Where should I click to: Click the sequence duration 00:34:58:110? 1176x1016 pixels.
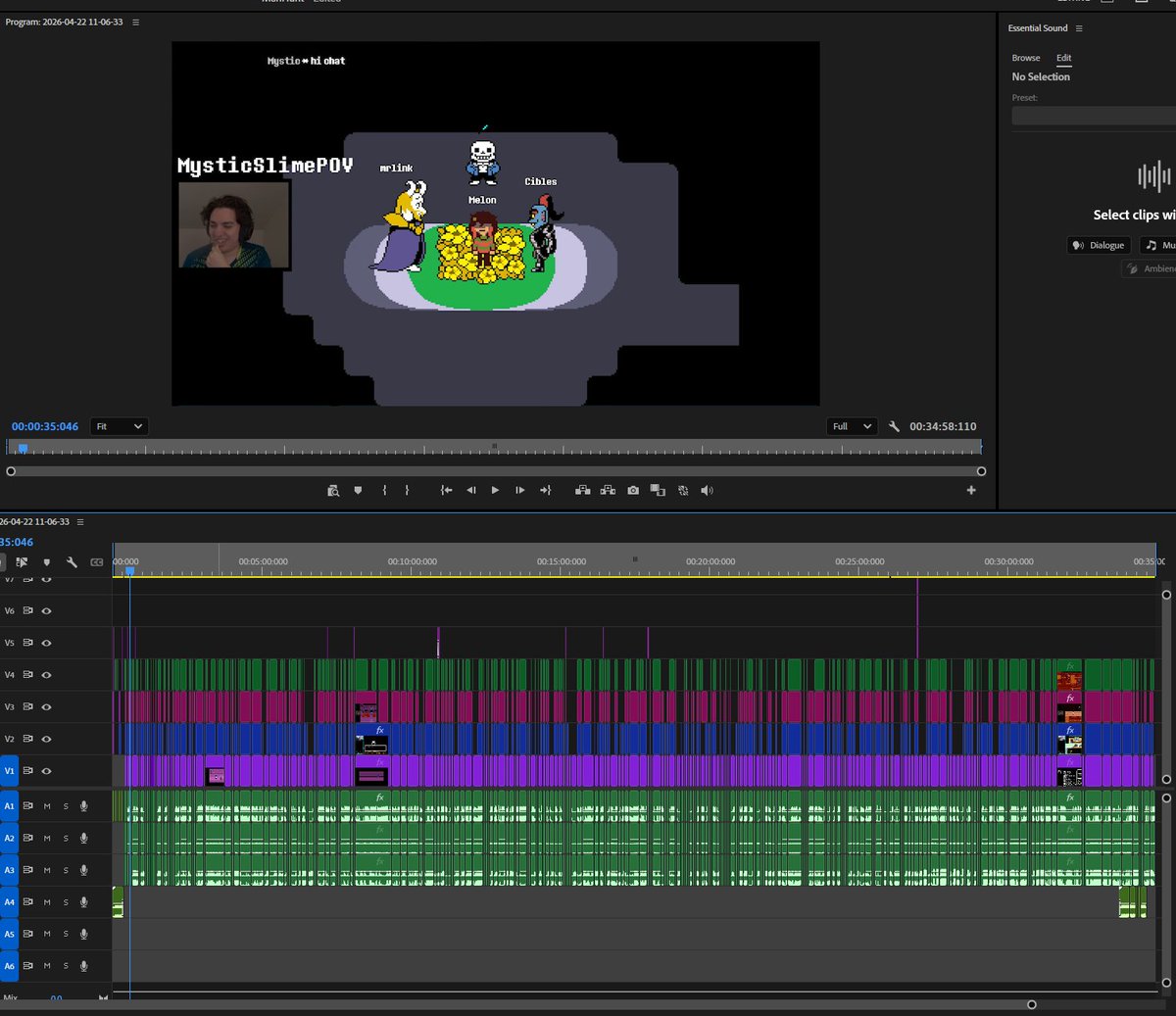pyautogui.click(x=943, y=426)
